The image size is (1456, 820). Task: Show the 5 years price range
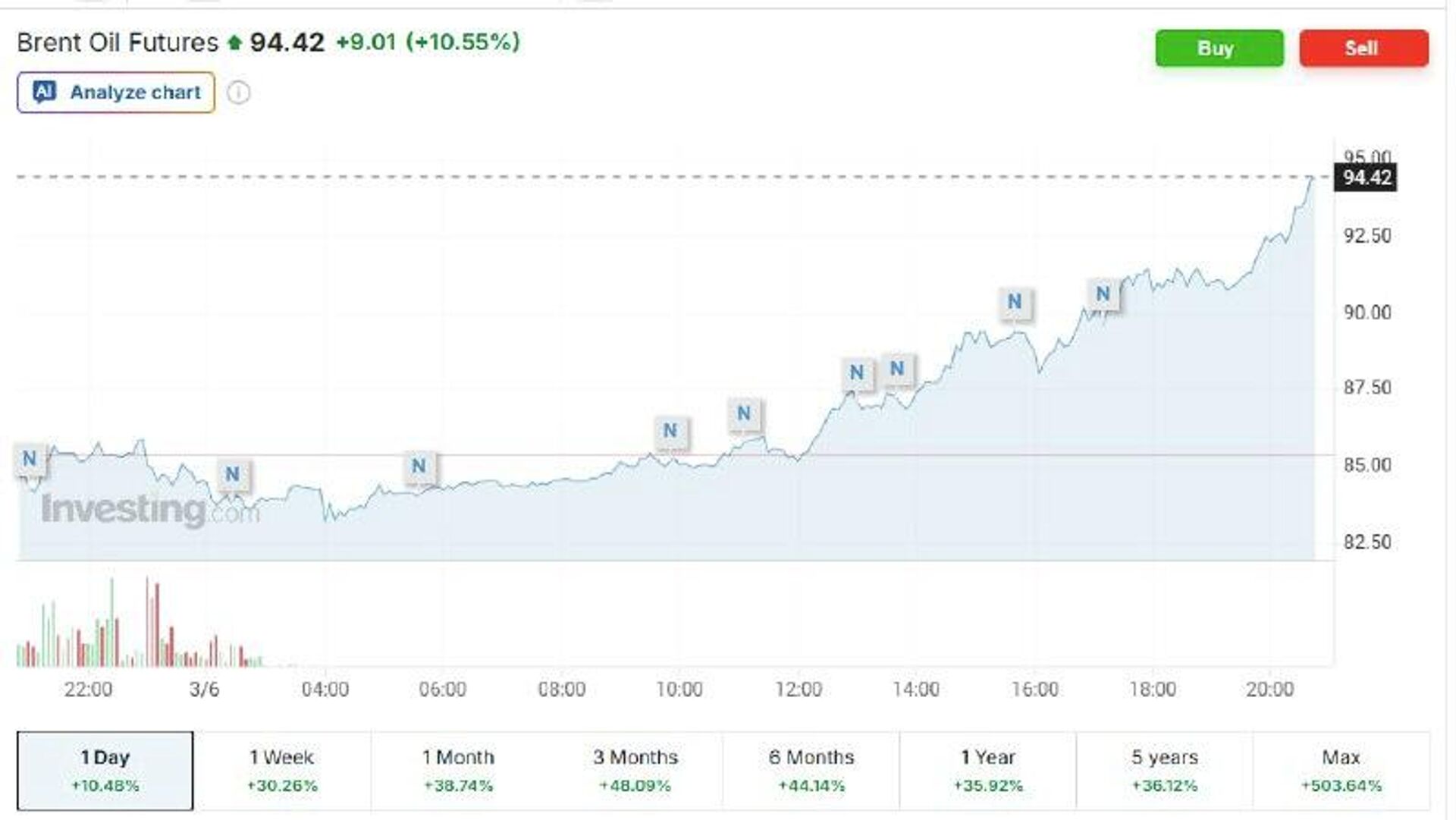point(1165,770)
